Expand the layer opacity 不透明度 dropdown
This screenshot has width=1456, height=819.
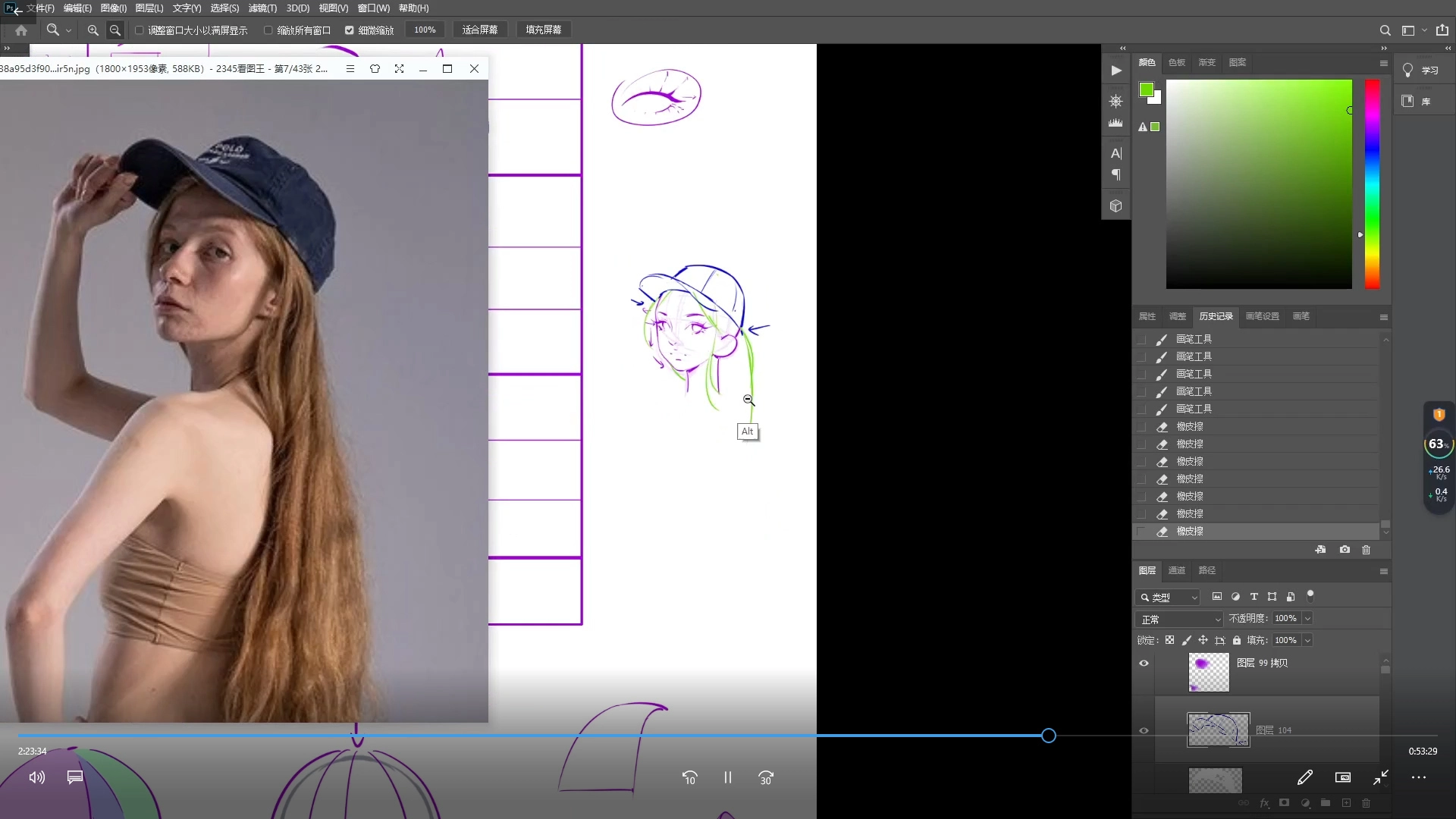[1307, 619]
